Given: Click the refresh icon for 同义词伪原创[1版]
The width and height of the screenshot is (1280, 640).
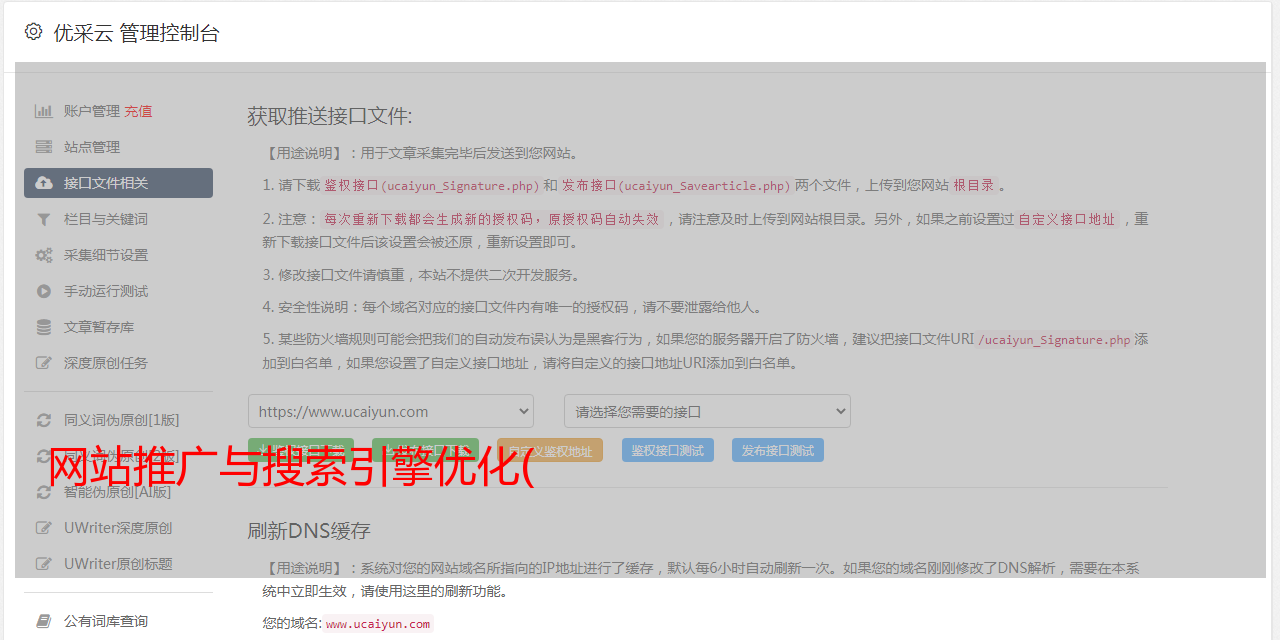Looking at the screenshot, I should pyautogui.click(x=44, y=420).
